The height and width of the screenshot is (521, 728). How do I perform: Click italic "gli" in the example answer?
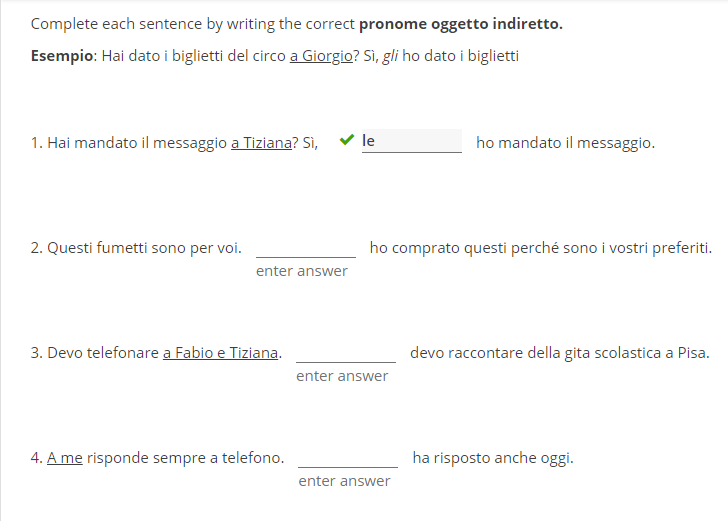(392, 56)
